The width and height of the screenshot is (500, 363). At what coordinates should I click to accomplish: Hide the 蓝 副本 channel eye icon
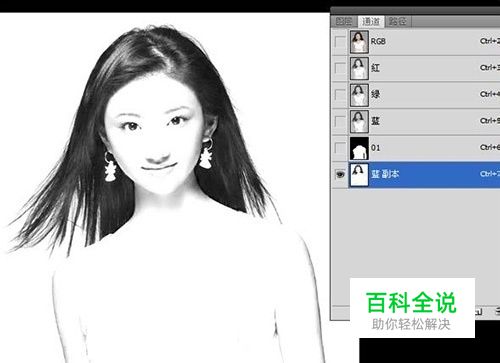pyautogui.click(x=340, y=174)
